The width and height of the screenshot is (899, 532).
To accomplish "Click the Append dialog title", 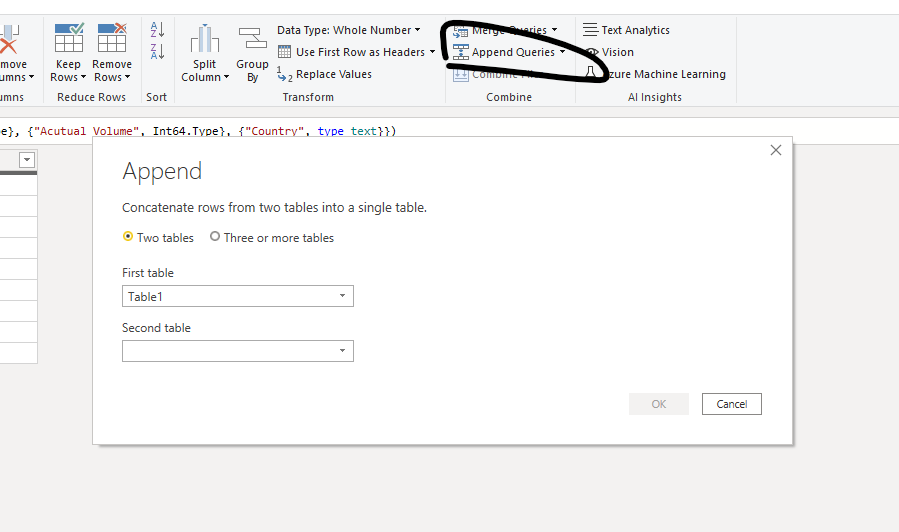I will point(162,171).
